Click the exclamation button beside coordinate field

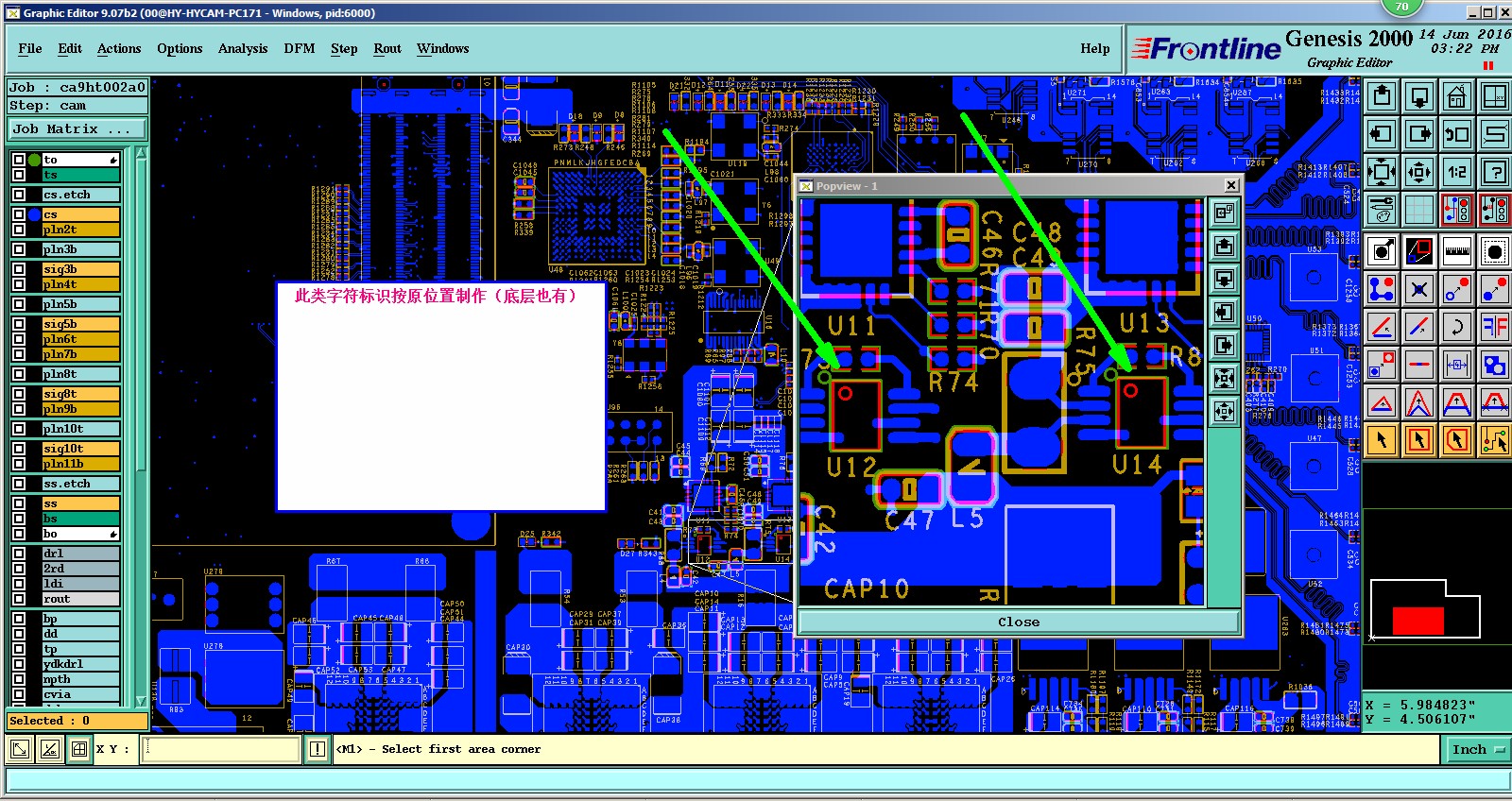[318, 749]
